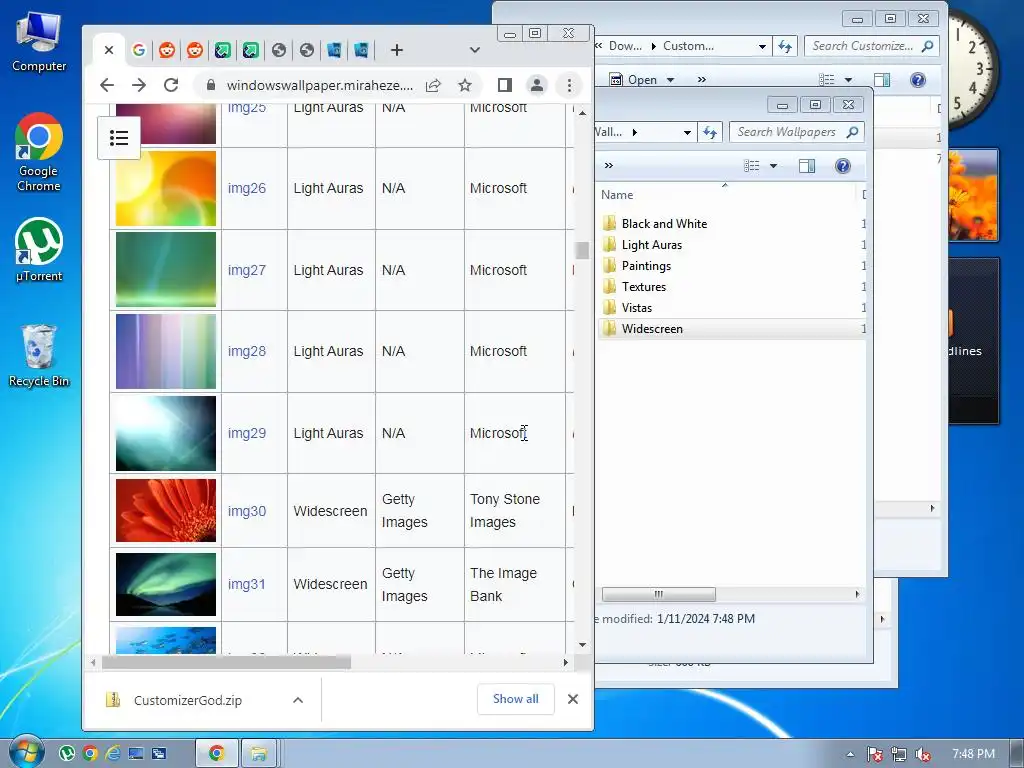Select the Computer desktop icon

click(39, 41)
